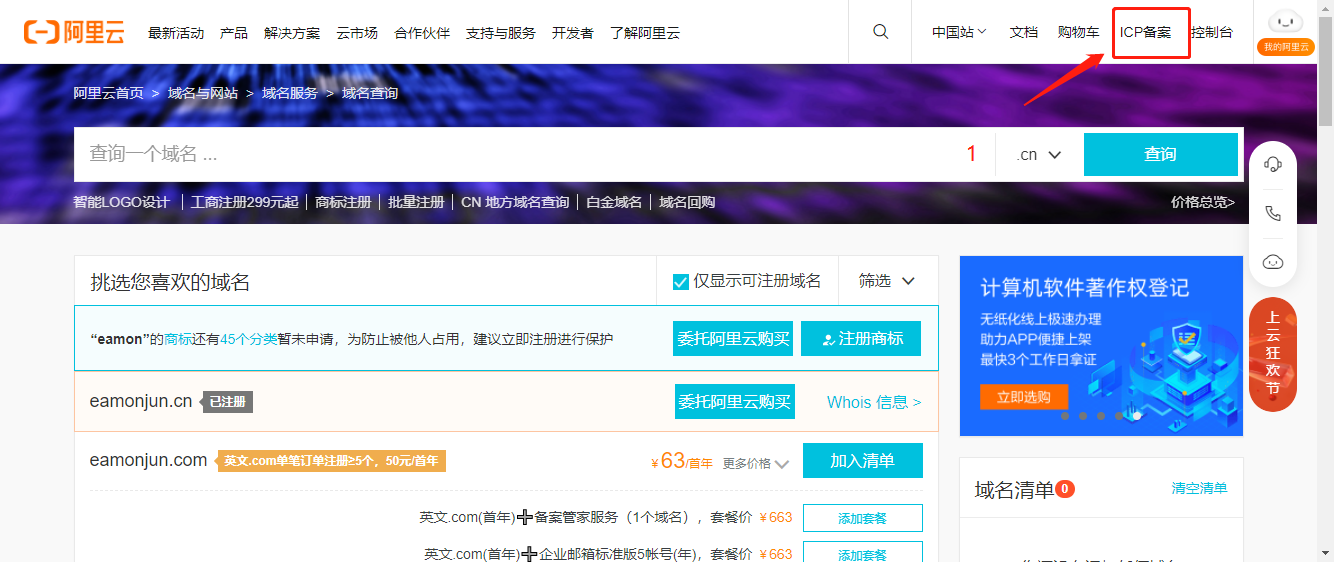This screenshot has width=1334, height=562.
Task: Click the 商标 link in notice
Action: click(177, 339)
